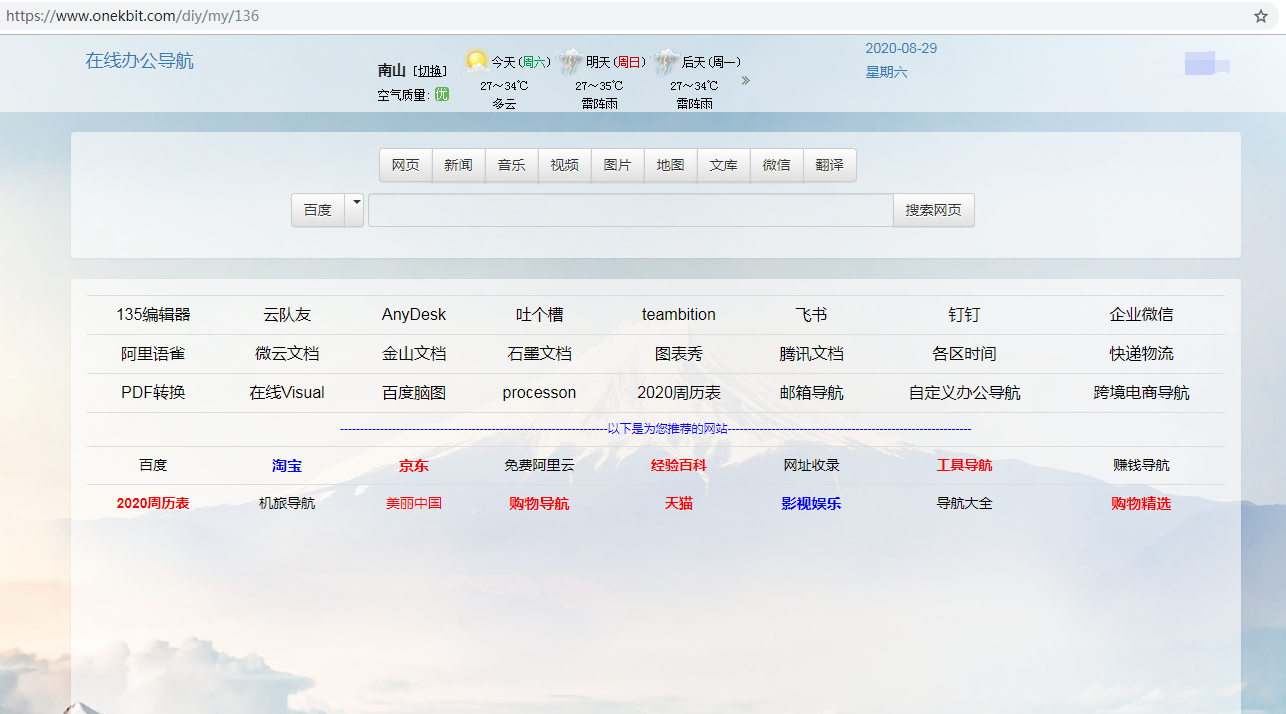1286x714 pixels.
Task: Click tomorrow's thunderstorm weather icon
Action: [571, 63]
